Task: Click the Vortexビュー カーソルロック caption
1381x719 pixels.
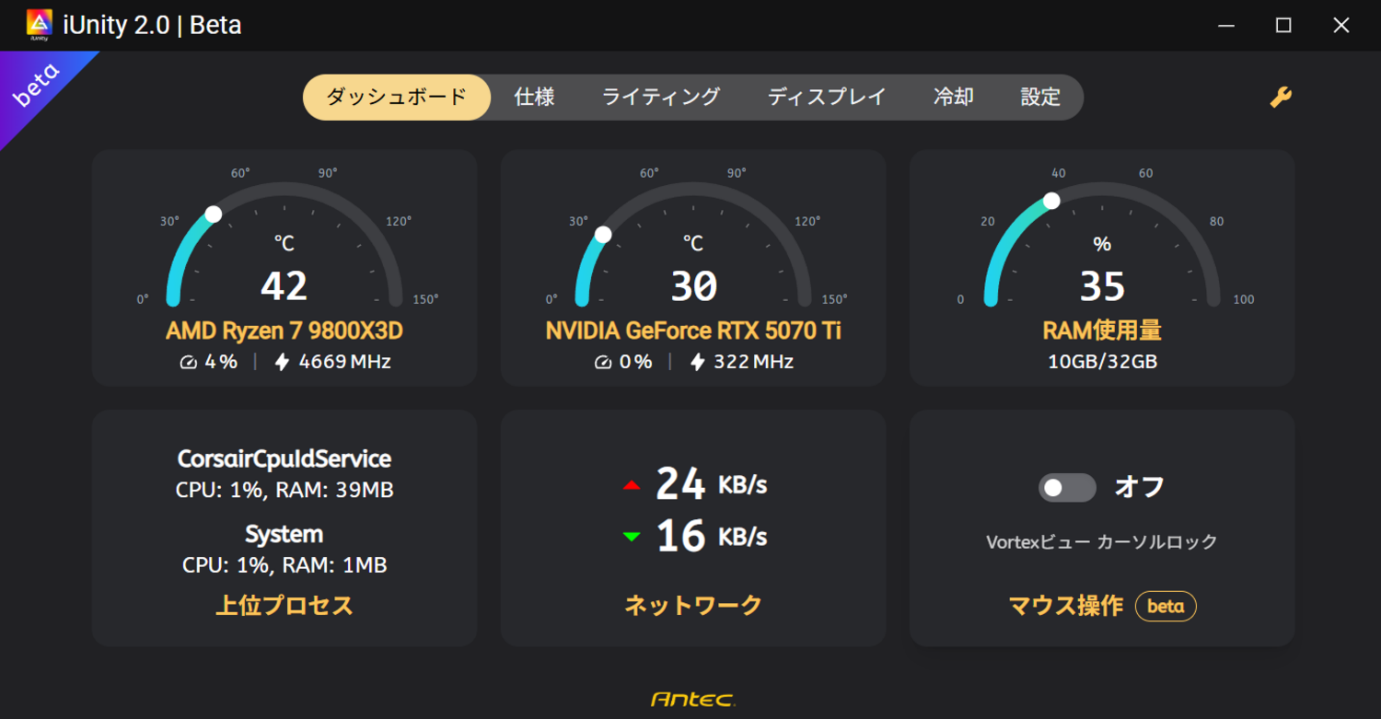Action: pyautogui.click(x=1102, y=542)
